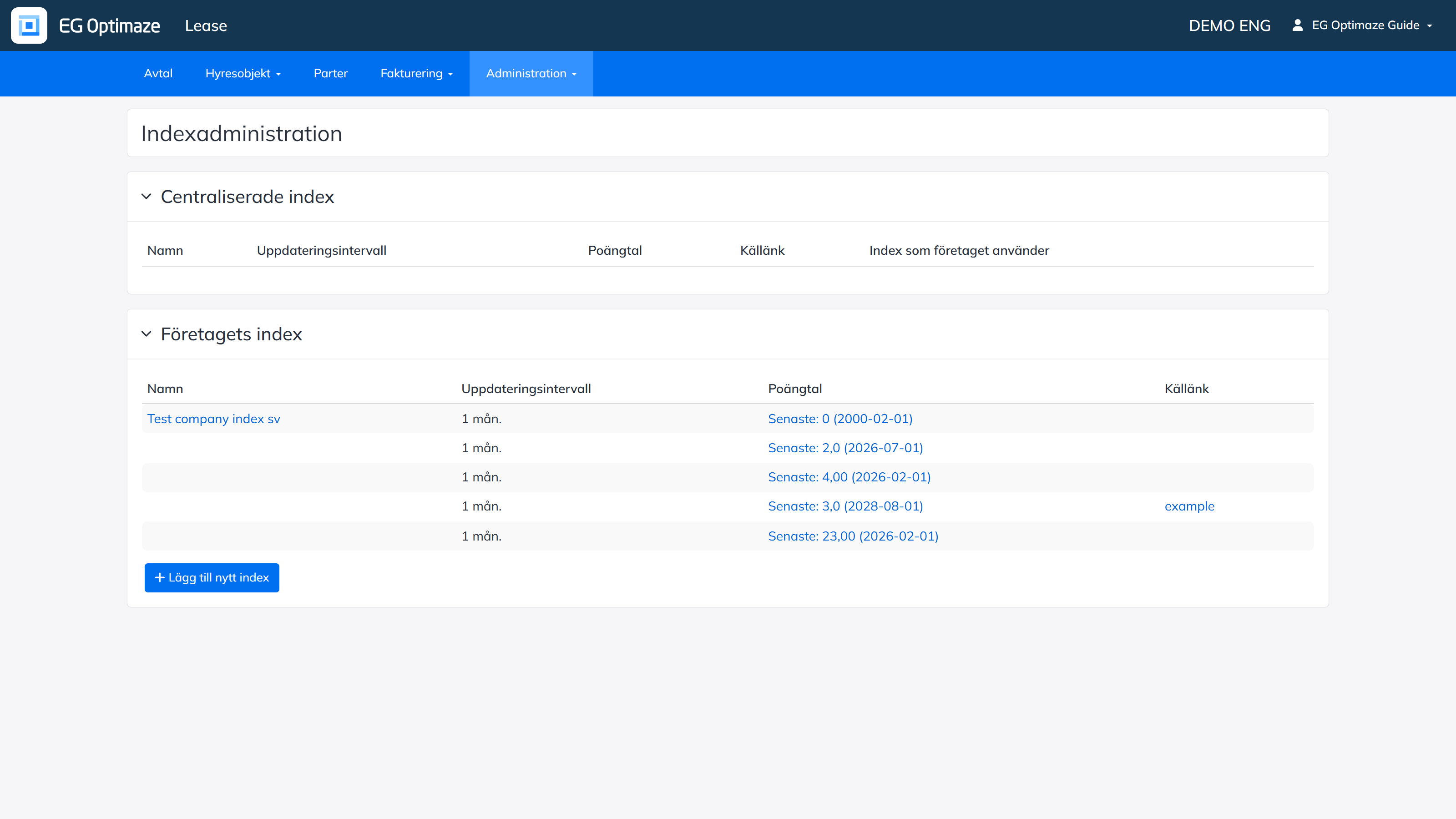Click the EG Optimaze brand name

[x=110, y=26]
